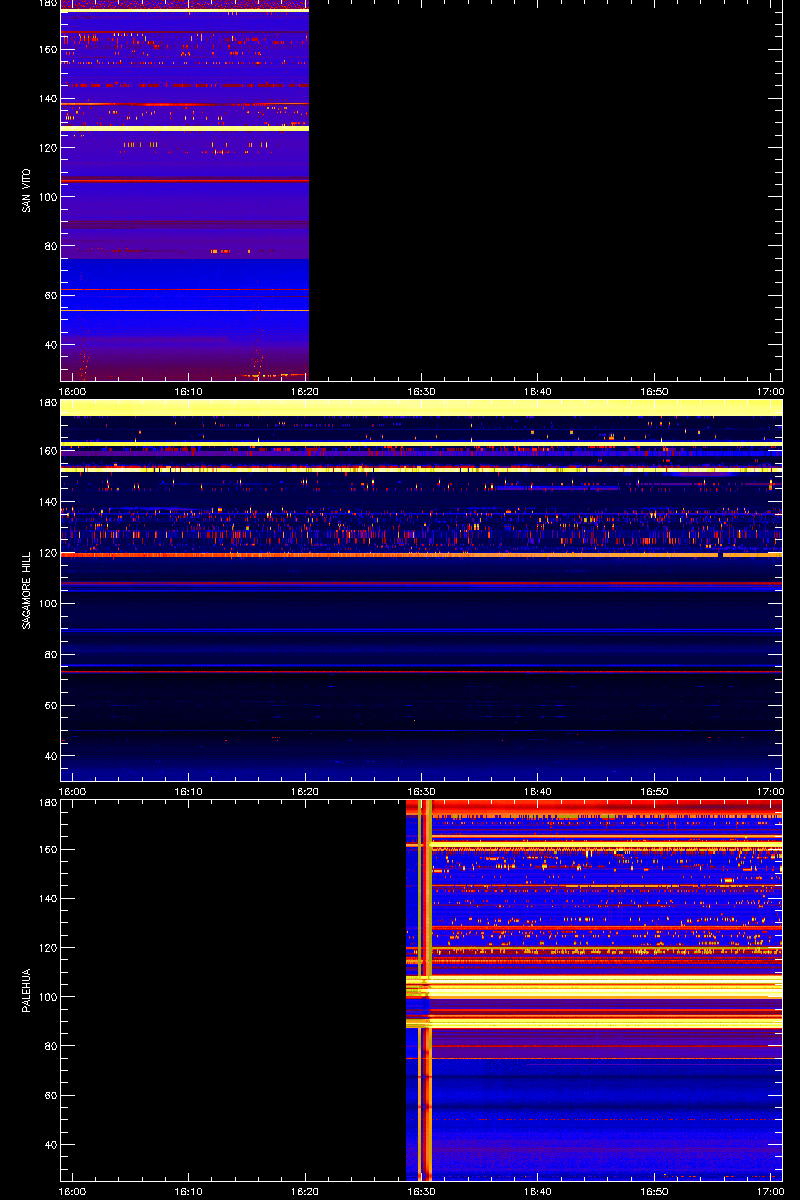The width and height of the screenshot is (800, 1200).
Task: Select the Sagamore Hill spectrogram data panel
Action: [421, 590]
